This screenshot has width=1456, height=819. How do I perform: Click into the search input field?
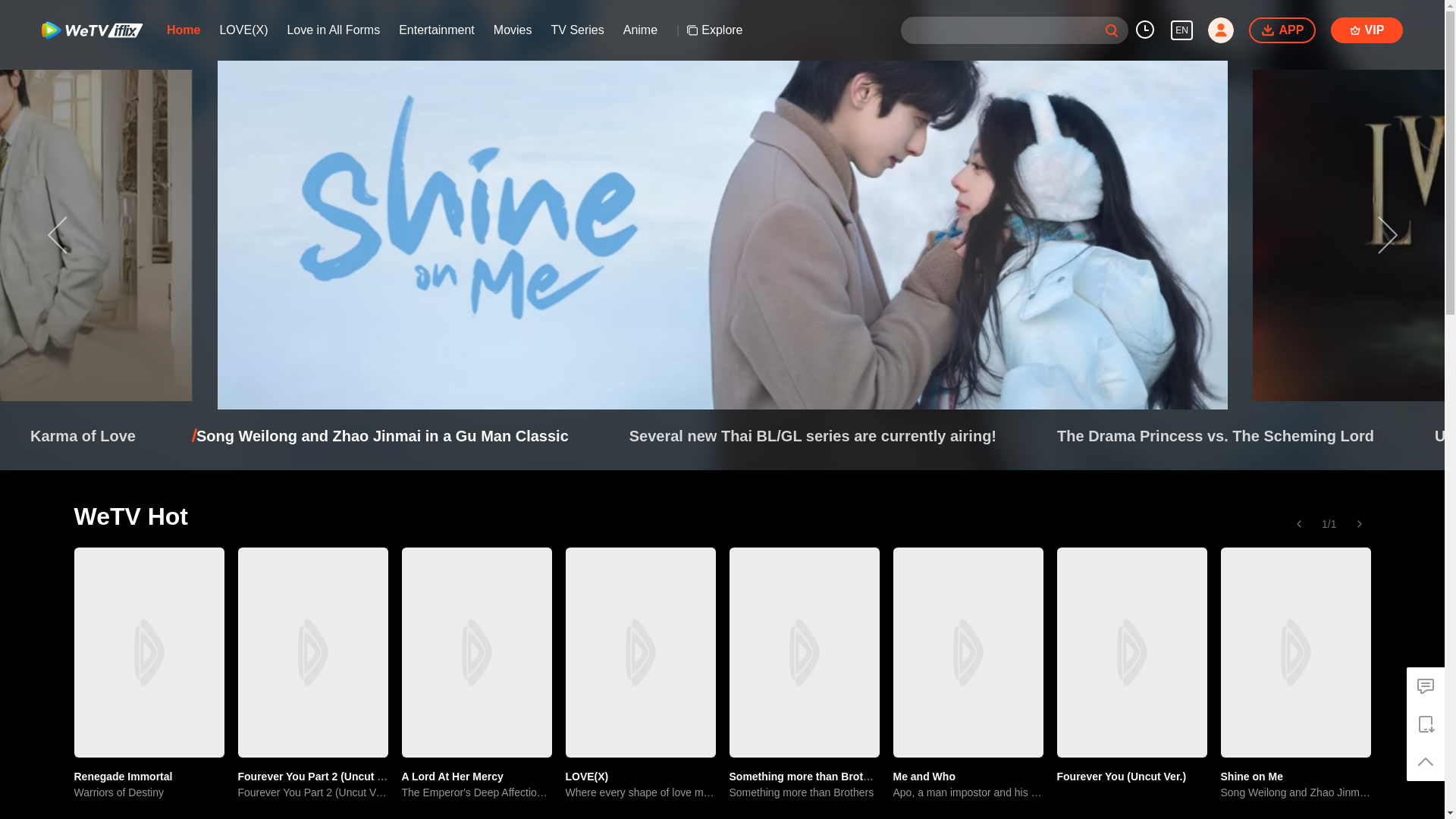1001,30
